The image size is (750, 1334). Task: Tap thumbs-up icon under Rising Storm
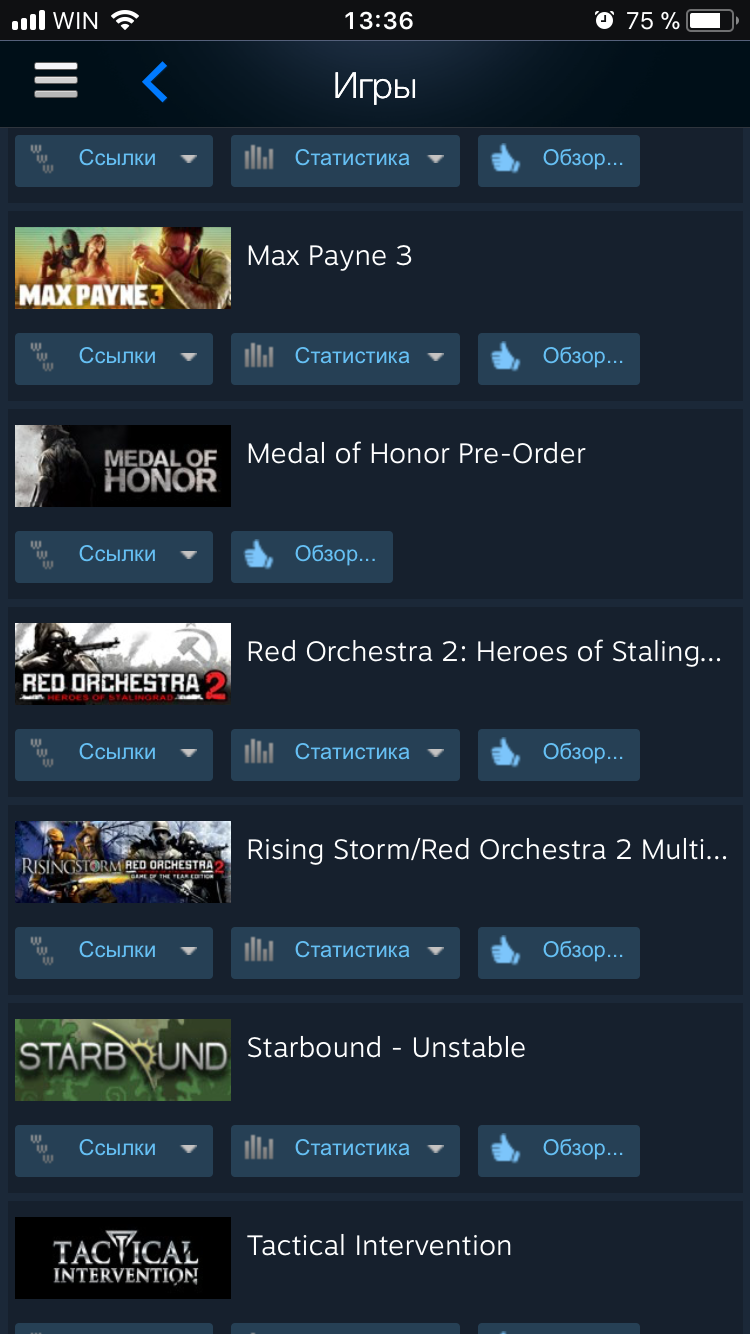point(506,951)
